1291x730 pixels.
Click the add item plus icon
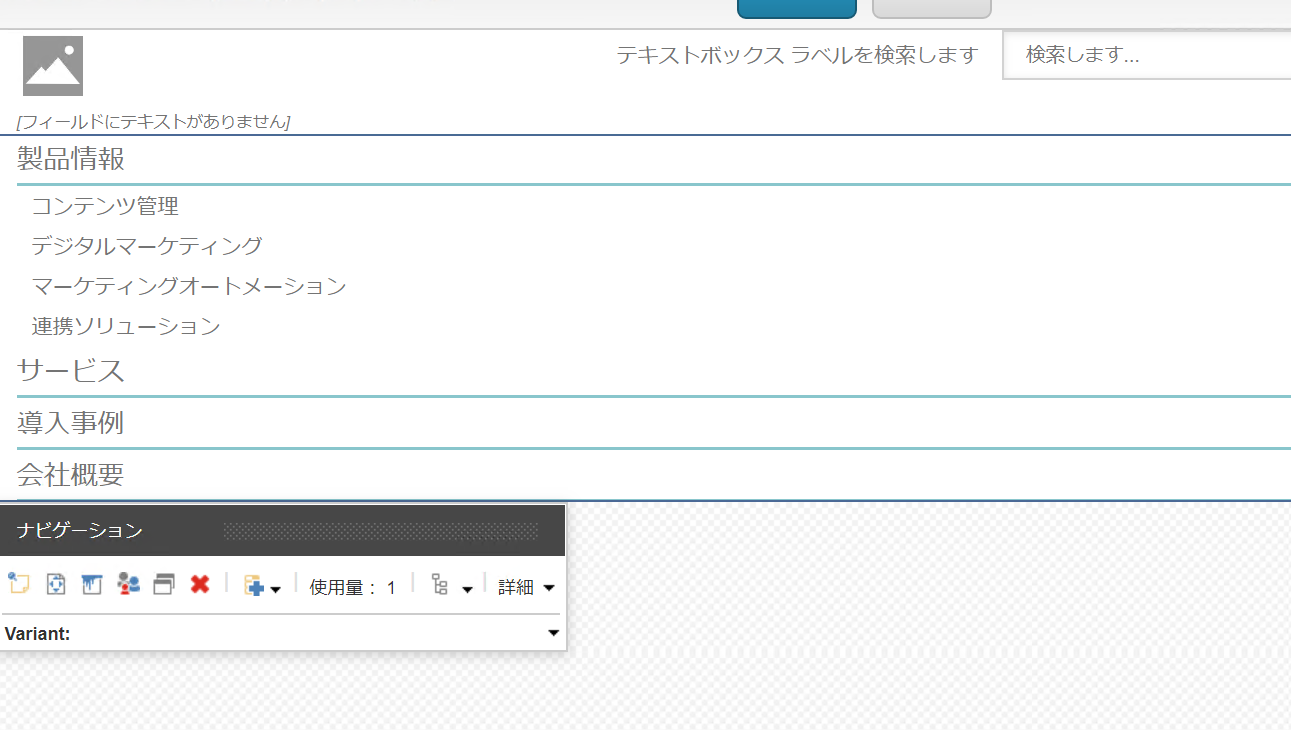point(255,587)
